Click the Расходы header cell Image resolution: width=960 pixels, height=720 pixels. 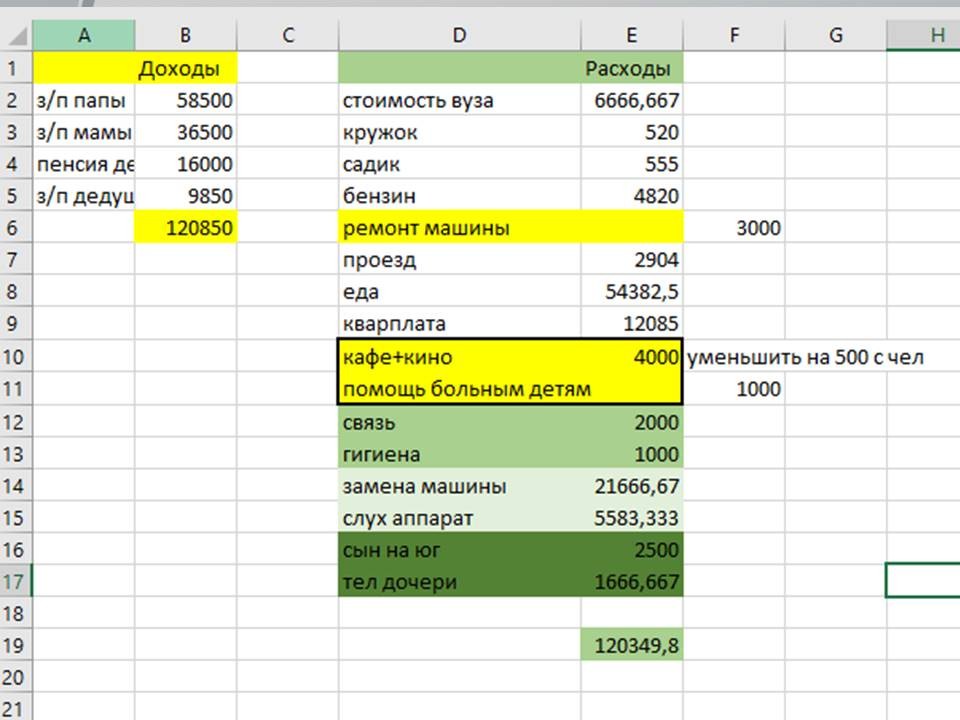point(632,69)
